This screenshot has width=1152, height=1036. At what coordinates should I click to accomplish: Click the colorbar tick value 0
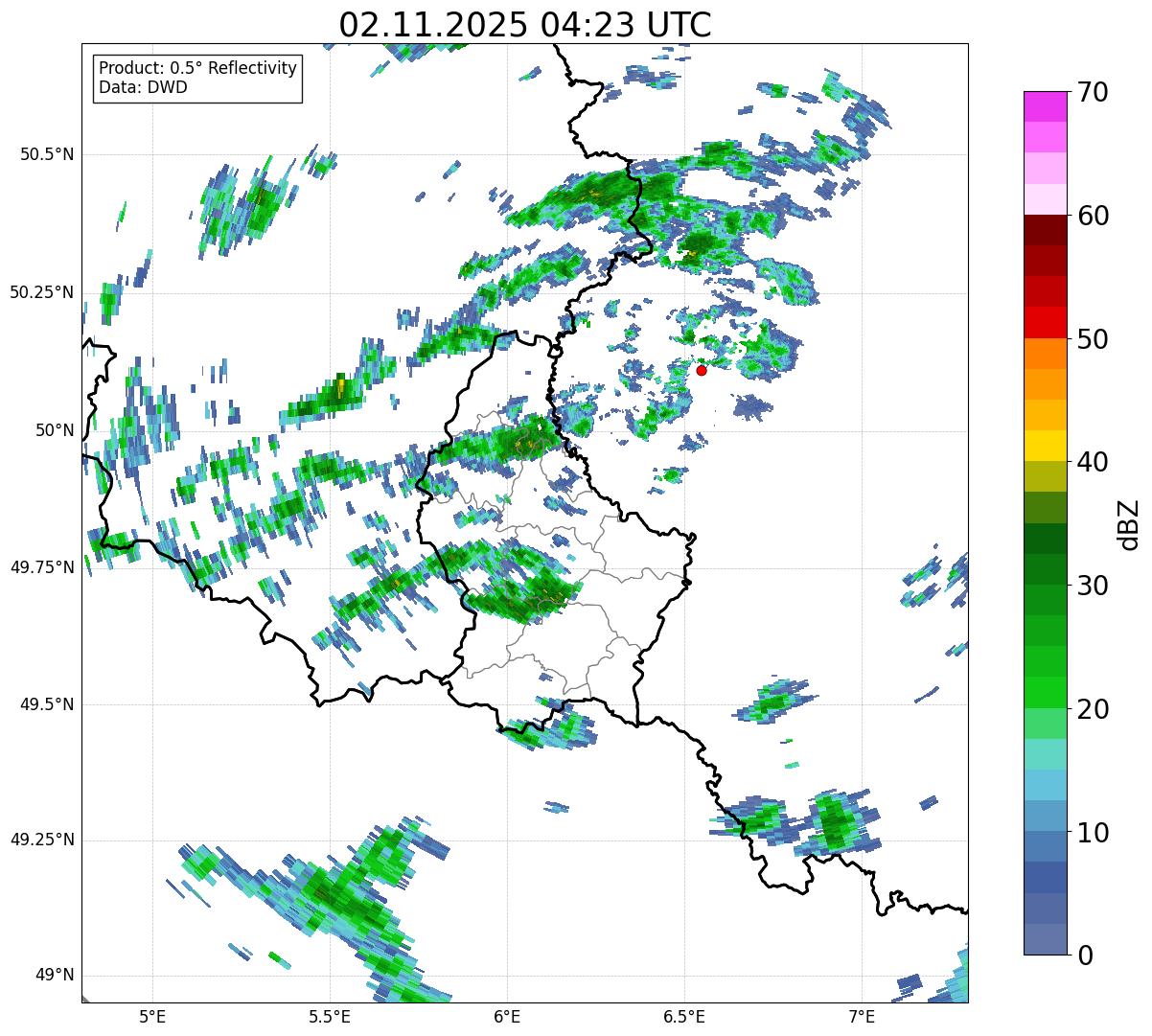[x=1086, y=955]
